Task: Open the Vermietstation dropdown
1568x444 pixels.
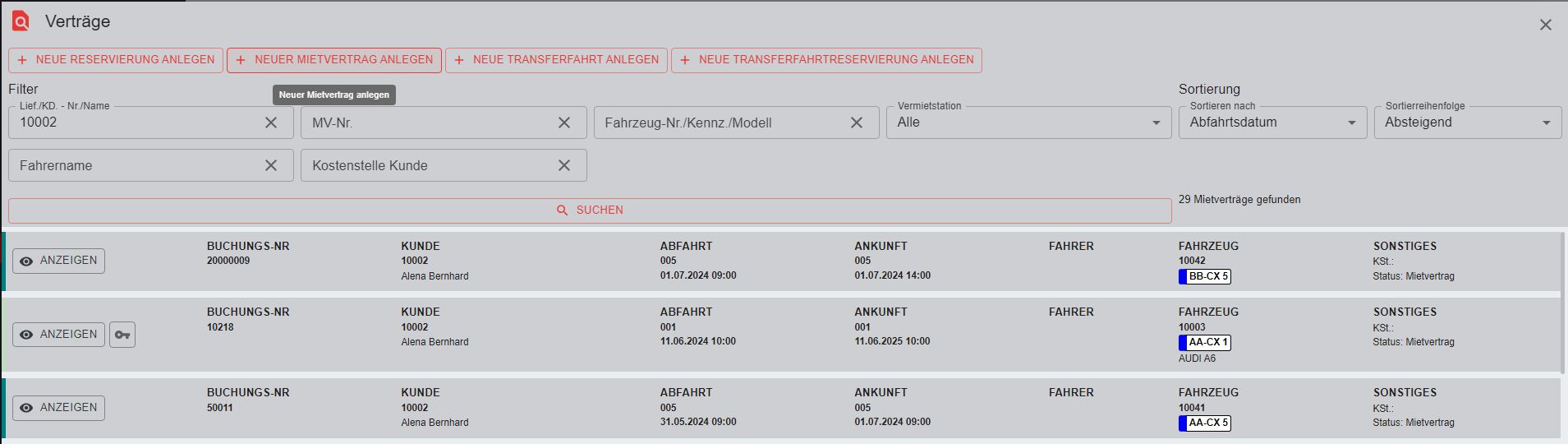Action: click(1028, 123)
